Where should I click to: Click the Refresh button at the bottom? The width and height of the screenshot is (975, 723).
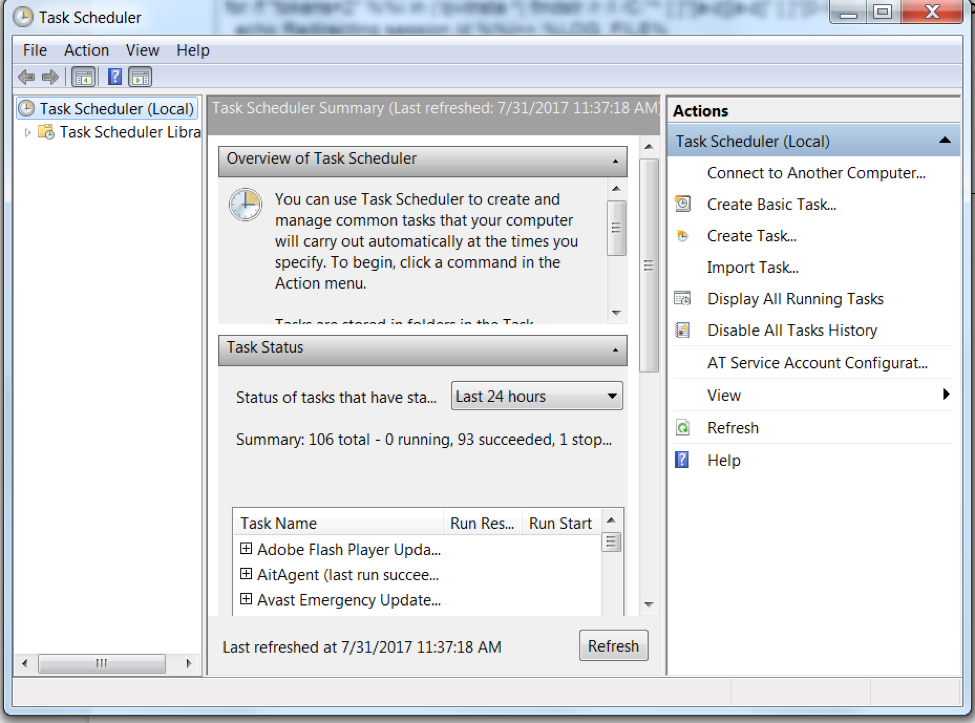613,645
